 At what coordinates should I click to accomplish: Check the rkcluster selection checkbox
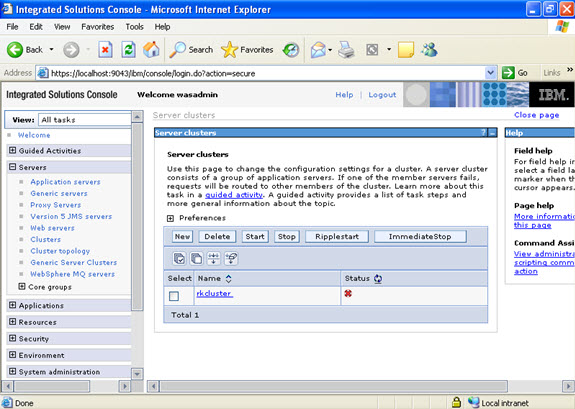point(174,296)
